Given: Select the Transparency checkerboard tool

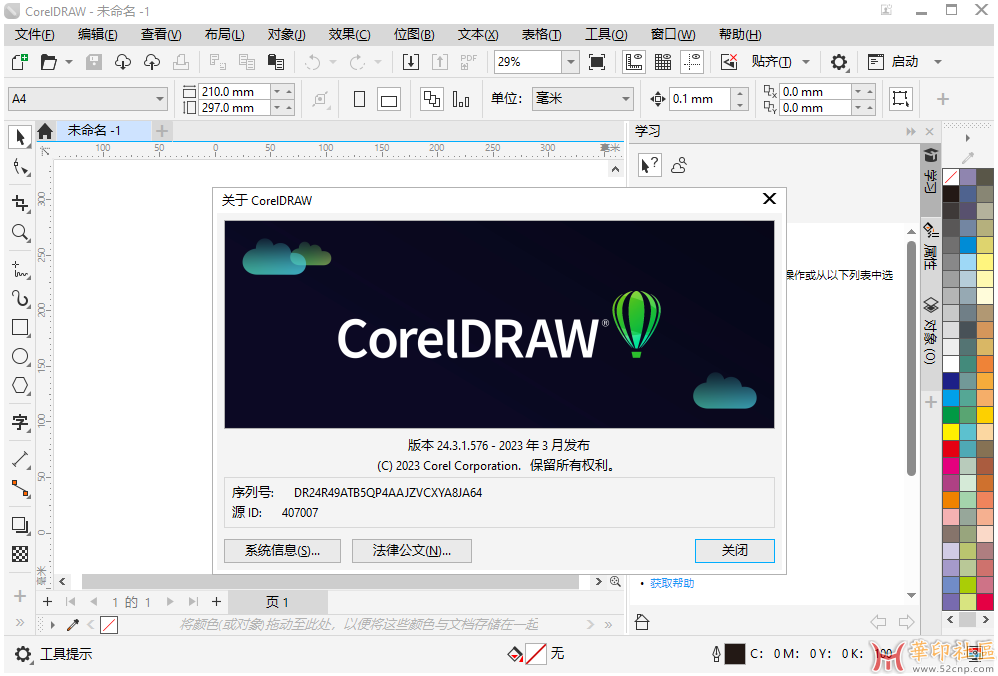Looking at the screenshot, I should tap(20, 554).
